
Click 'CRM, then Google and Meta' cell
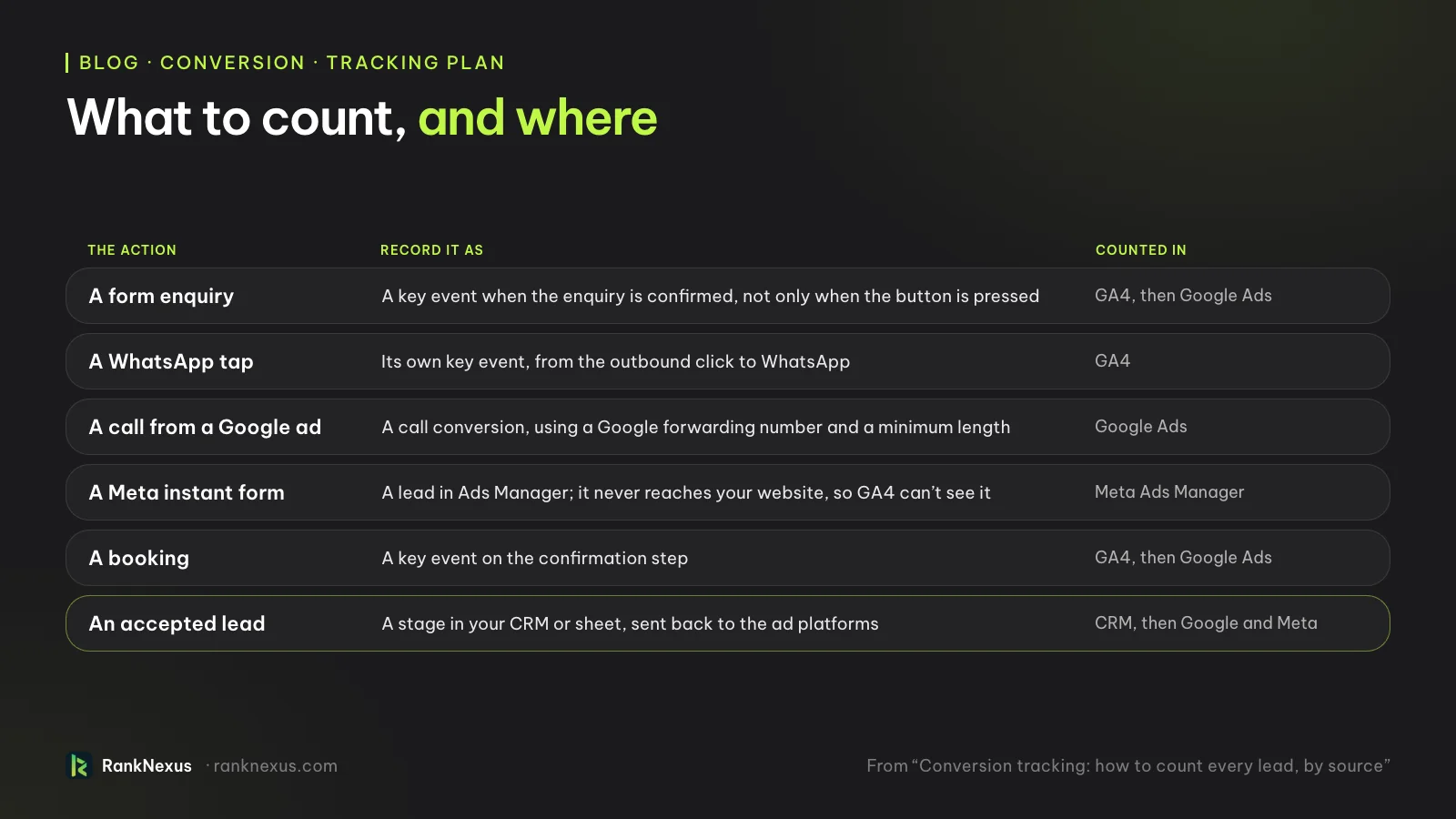coord(1206,623)
